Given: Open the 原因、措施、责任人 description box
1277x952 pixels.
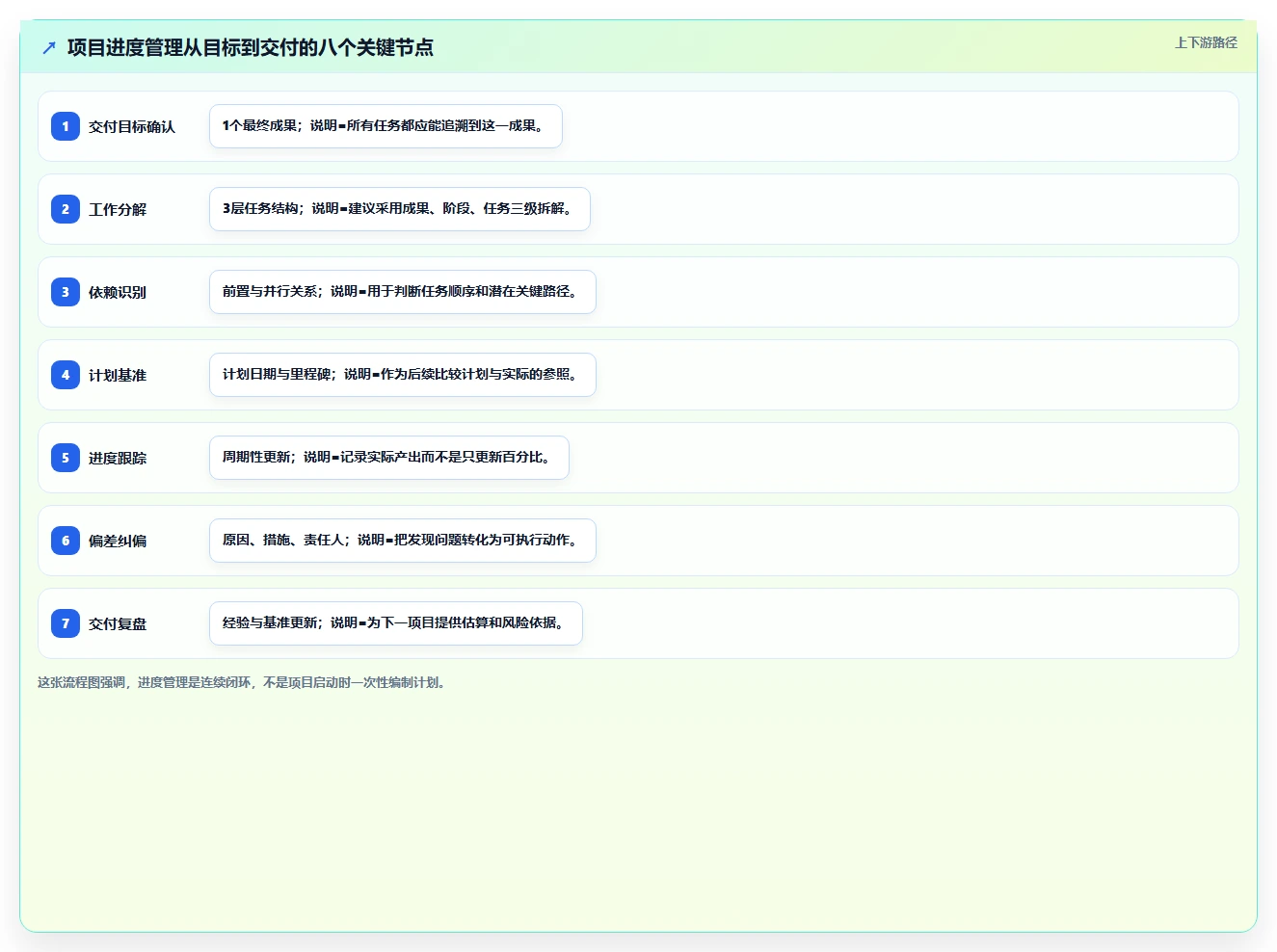Looking at the screenshot, I should [403, 541].
